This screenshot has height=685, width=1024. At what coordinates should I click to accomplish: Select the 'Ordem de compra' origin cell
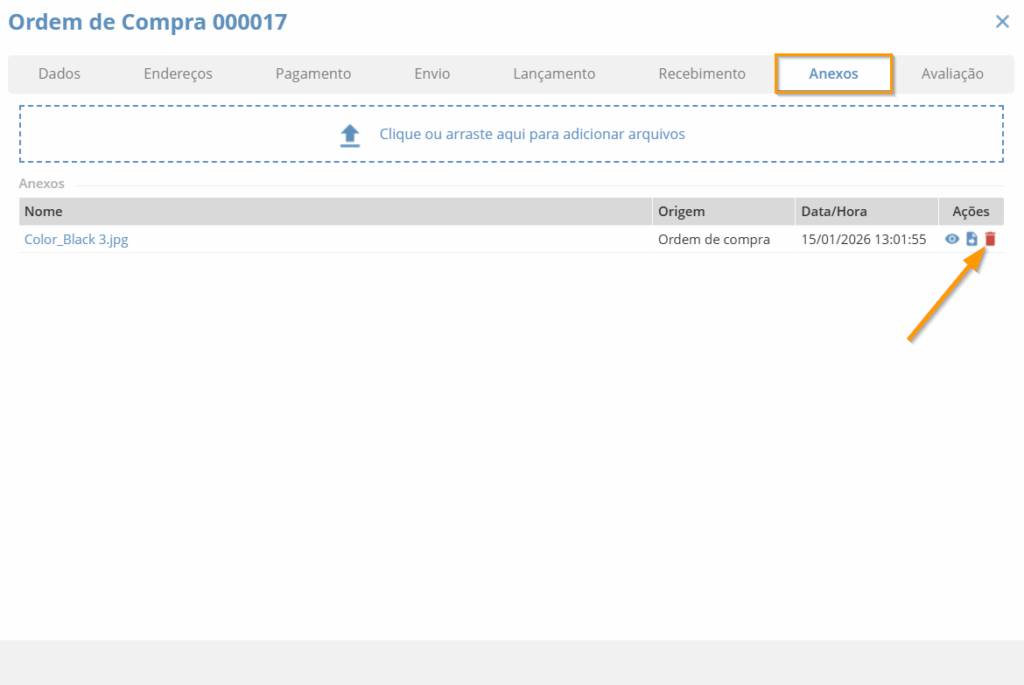pos(714,240)
